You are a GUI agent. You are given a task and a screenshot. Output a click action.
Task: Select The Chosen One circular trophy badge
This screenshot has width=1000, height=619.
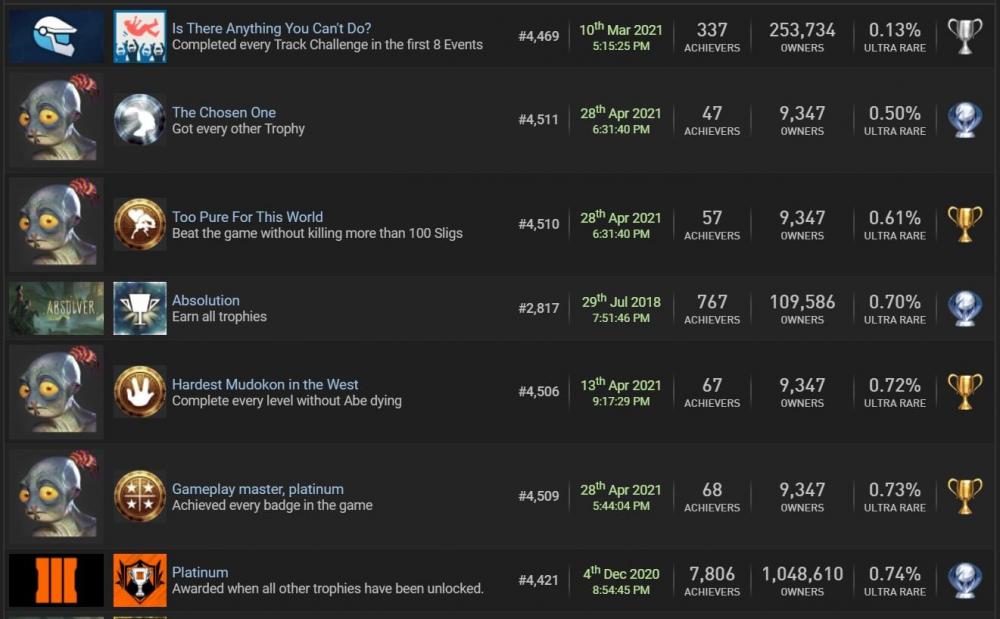138,120
